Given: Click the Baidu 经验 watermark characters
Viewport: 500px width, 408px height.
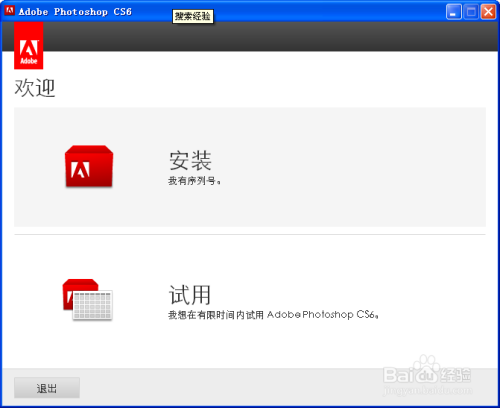Looking at the screenshot, I should point(455,375).
